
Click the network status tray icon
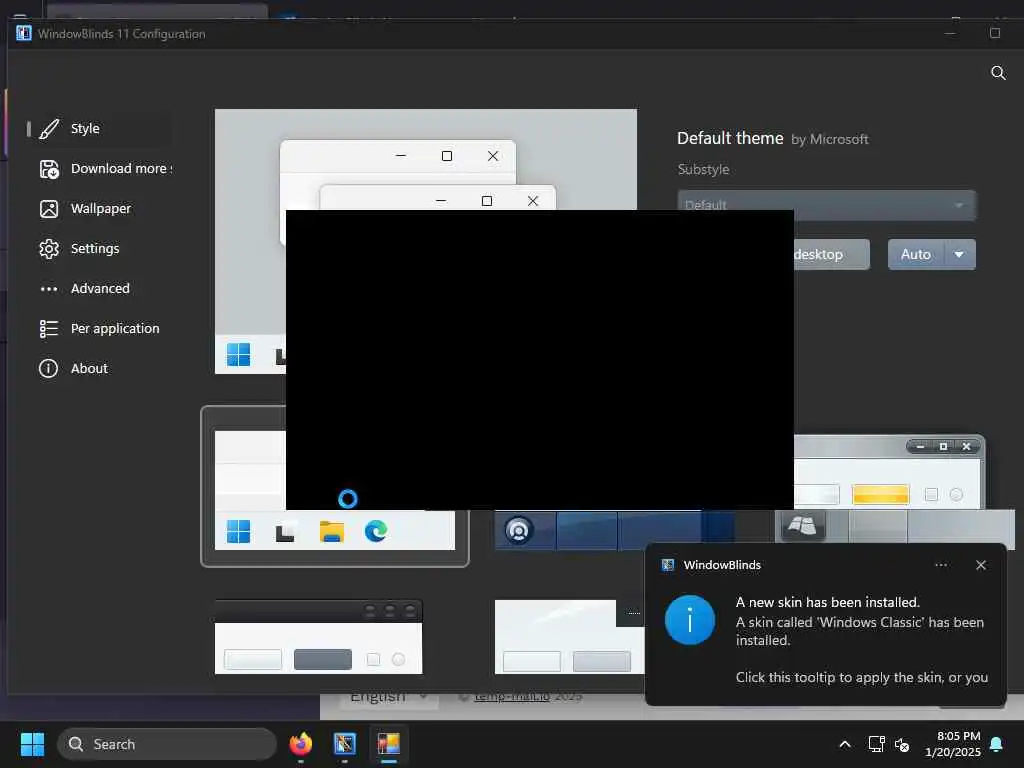coord(876,744)
